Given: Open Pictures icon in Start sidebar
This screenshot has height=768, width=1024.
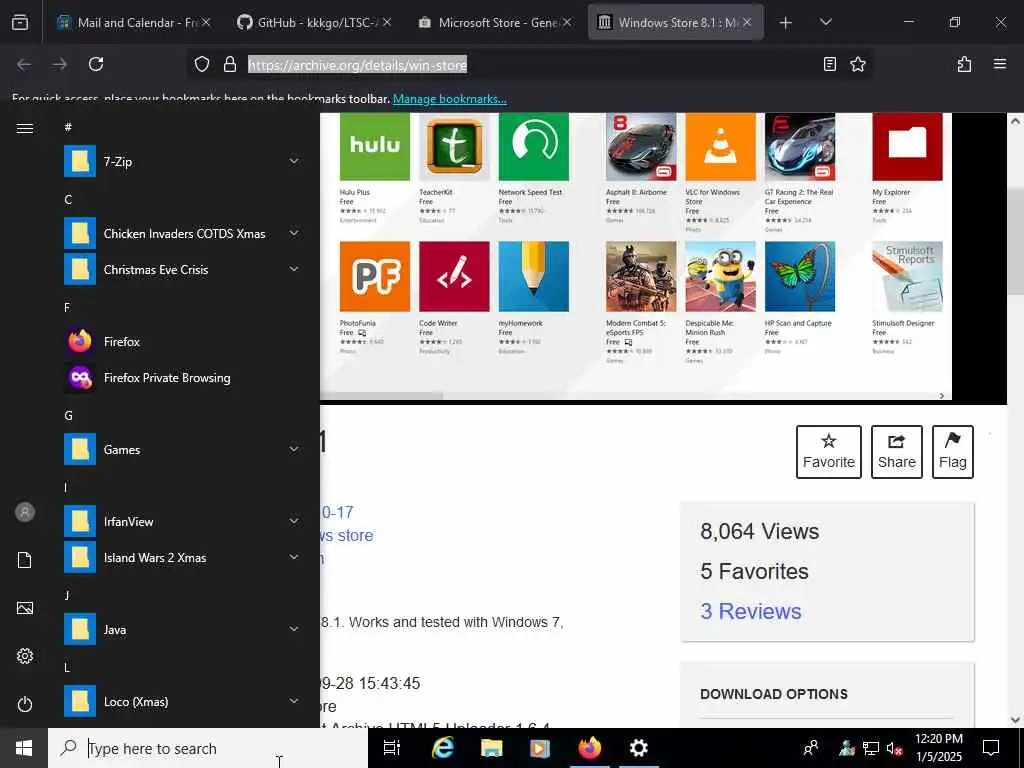Looking at the screenshot, I should coord(25,608).
